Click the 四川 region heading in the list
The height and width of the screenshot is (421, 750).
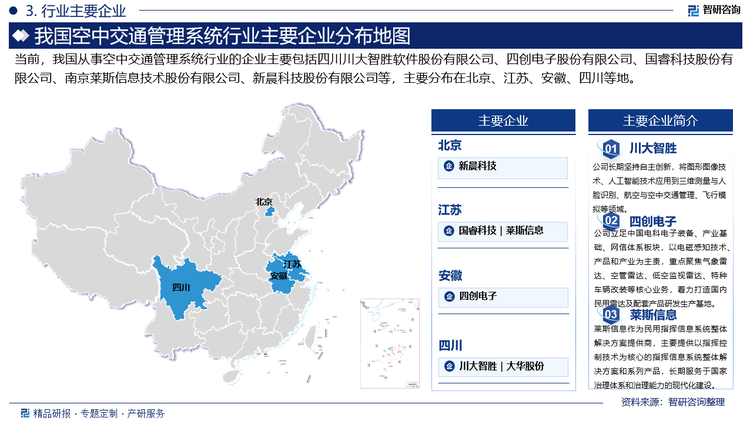(450, 345)
